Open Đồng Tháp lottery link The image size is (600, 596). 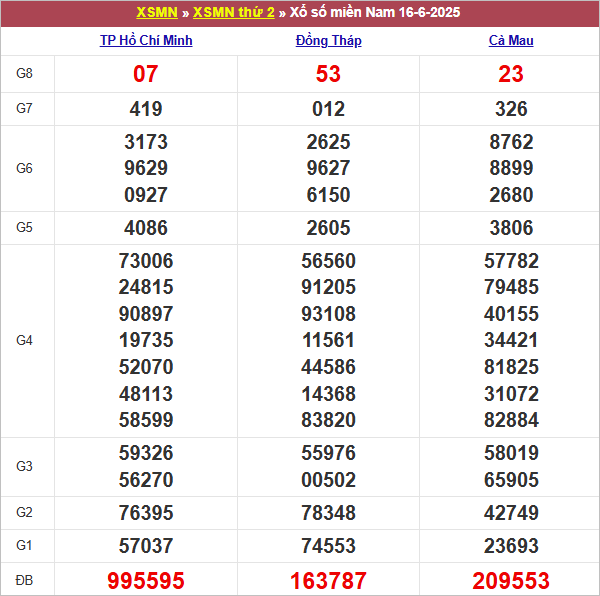(328, 41)
